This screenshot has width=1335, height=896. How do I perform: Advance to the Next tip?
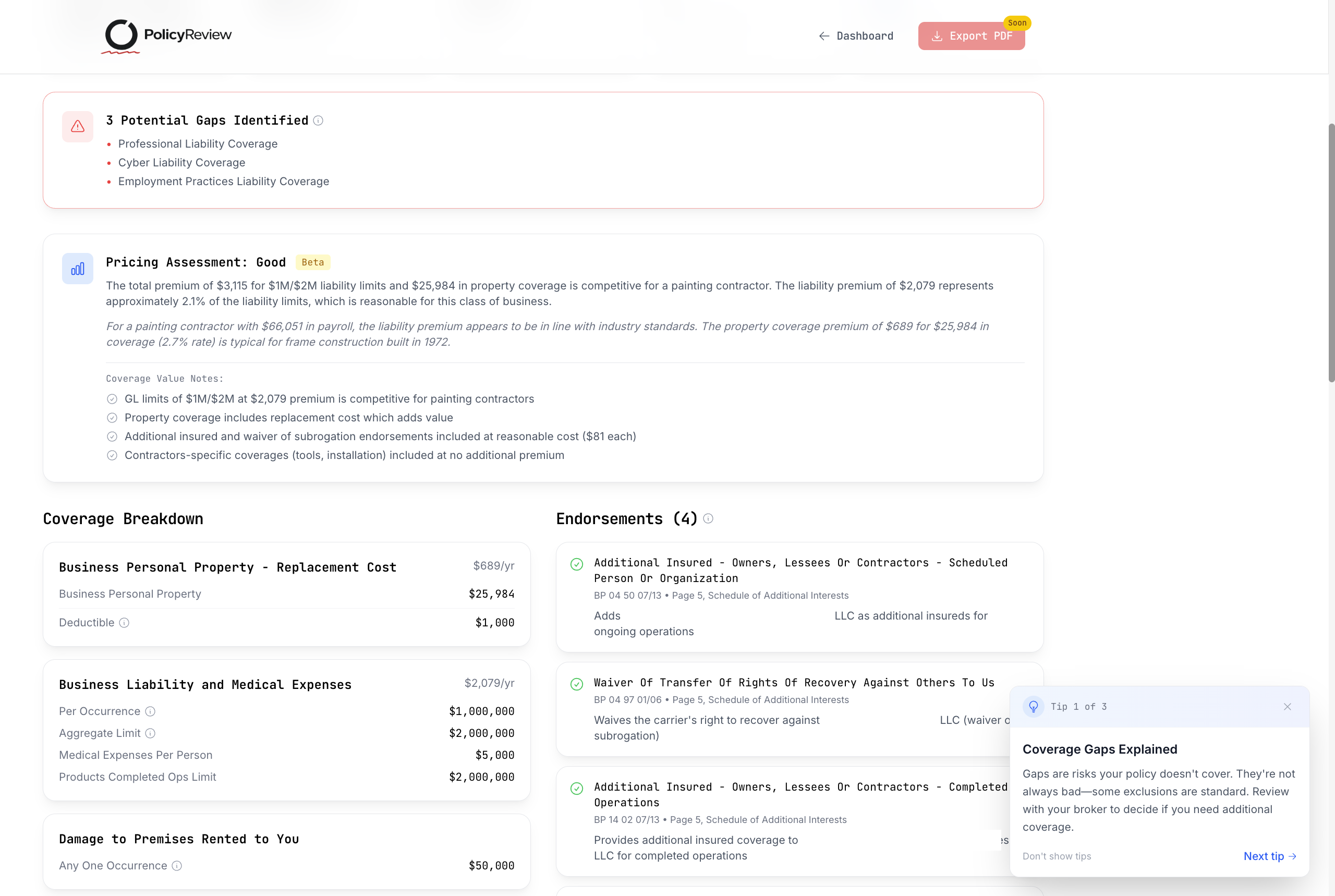coord(1269,856)
